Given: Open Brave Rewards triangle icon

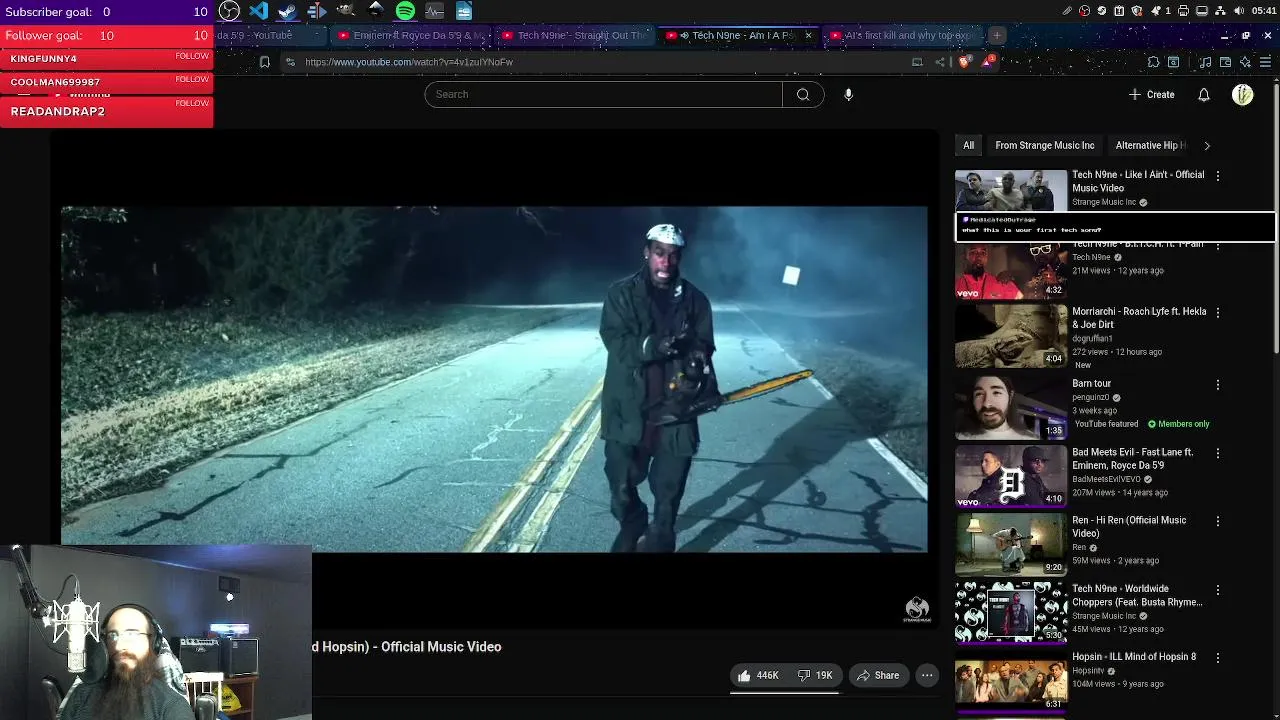Looking at the screenshot, I should tap(988, 61).
